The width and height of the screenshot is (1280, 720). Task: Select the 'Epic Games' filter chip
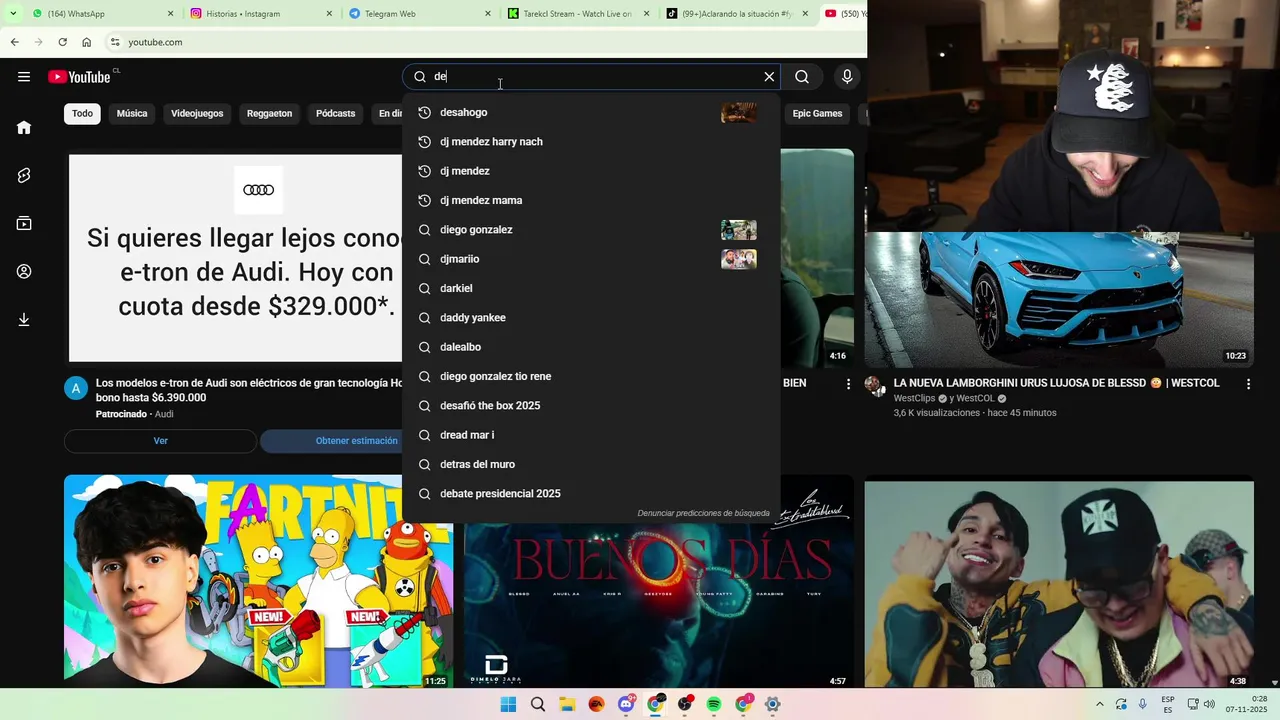pyautogui.click(x=817, y=113)
